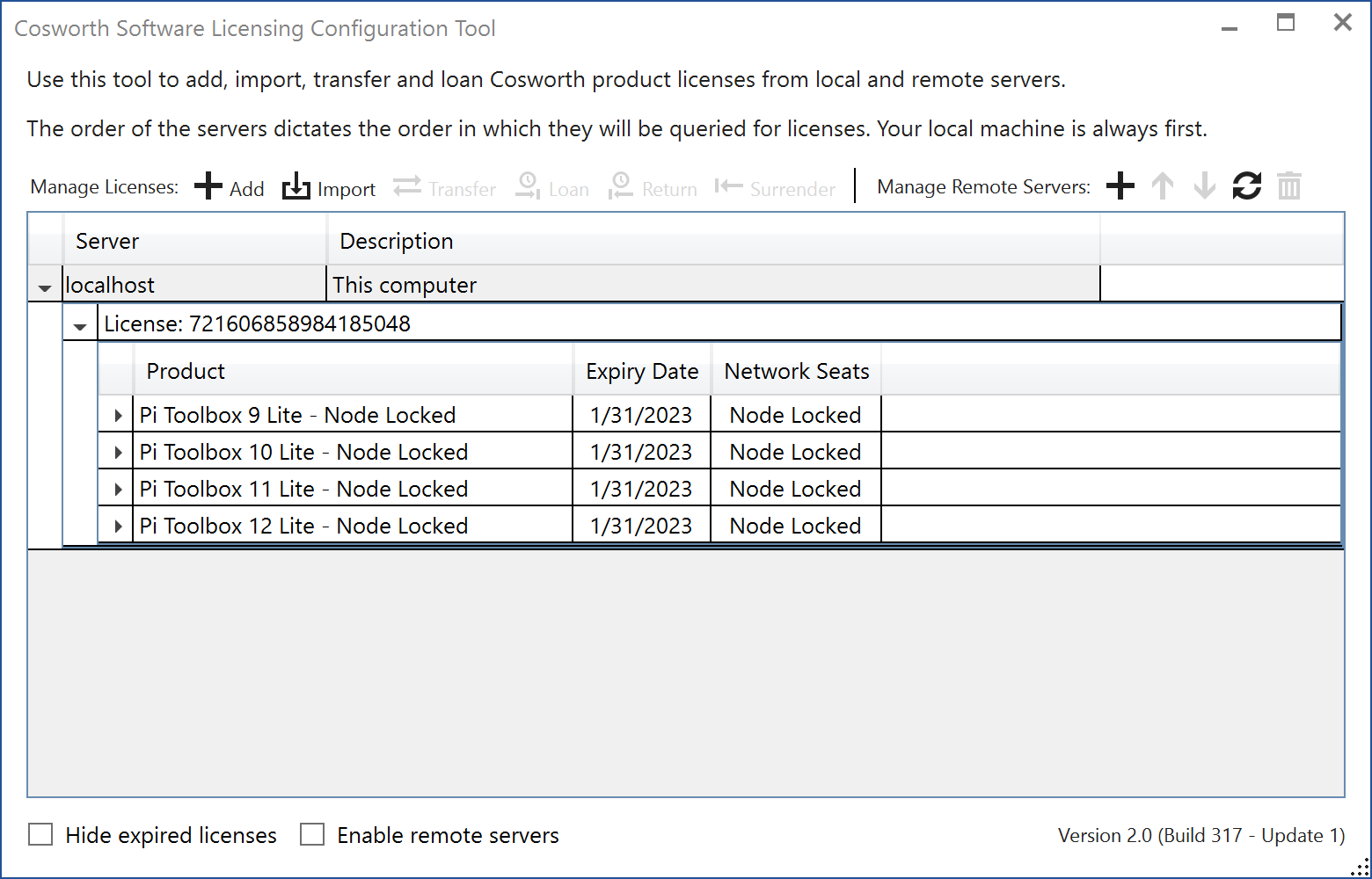The image size is (1372, 879).
Task: Click the Transfer license arrows icon
Action: (407, 186)
